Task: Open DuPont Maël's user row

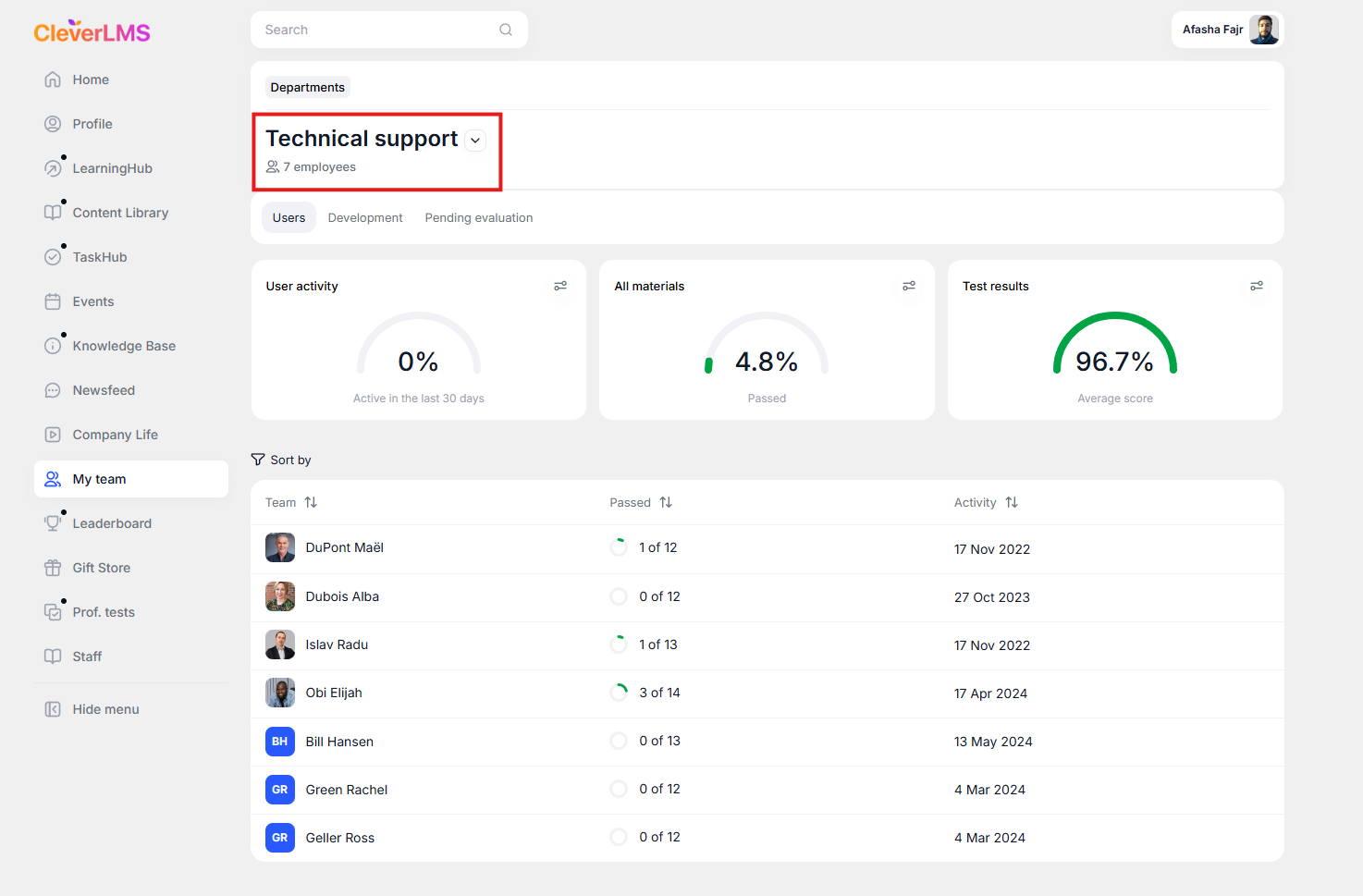Action: coord(344,548)
